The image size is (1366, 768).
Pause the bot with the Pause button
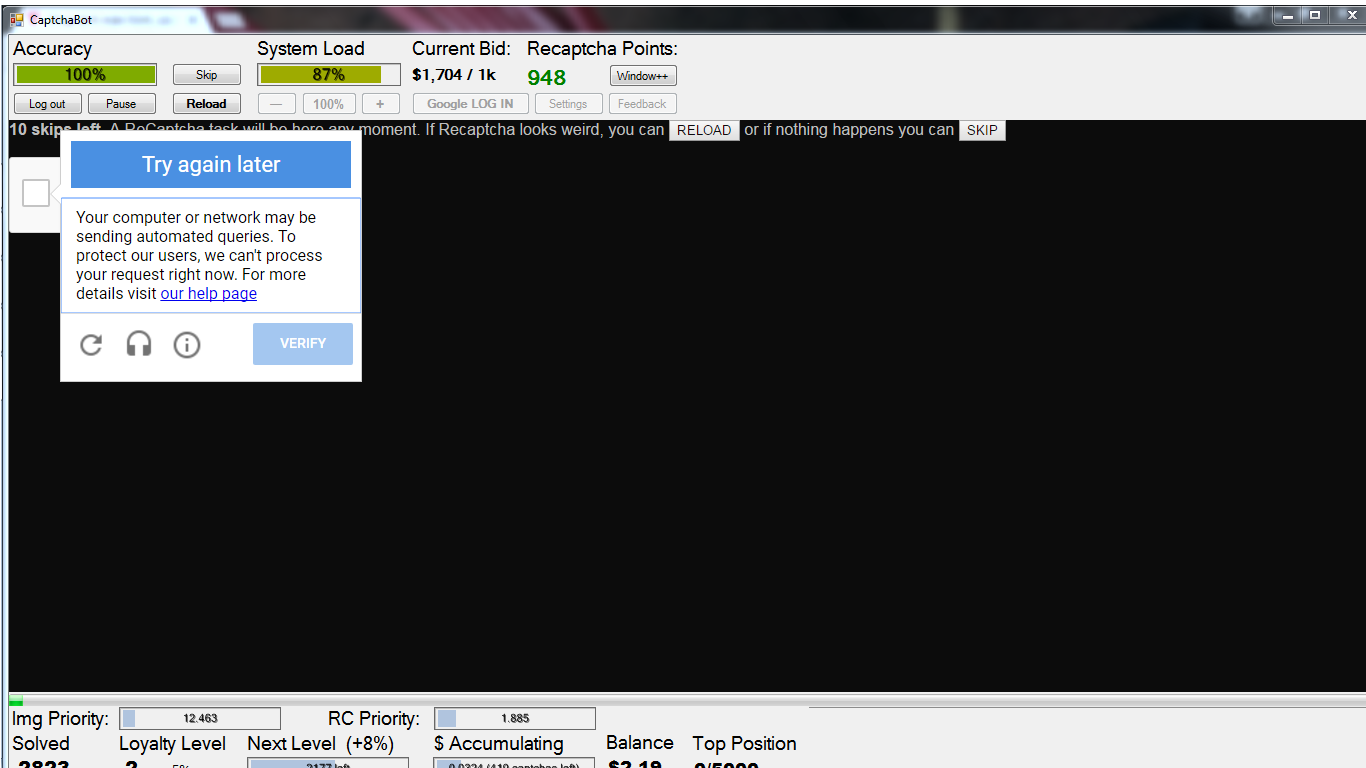(121, 104)
